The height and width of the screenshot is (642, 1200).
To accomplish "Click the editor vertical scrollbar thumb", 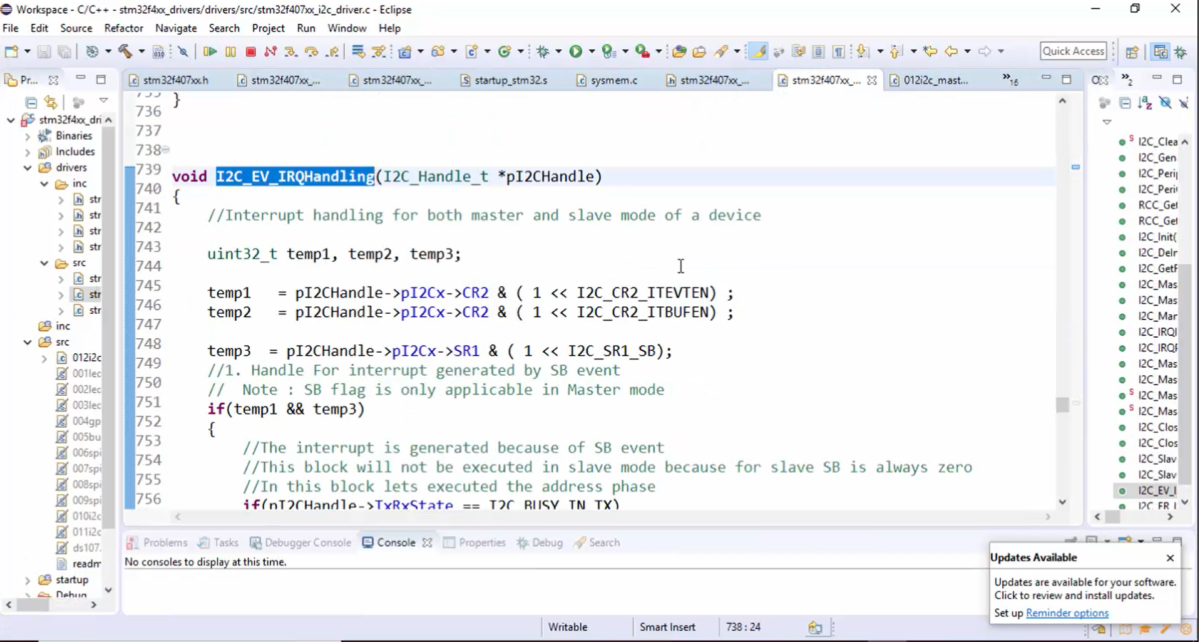I will (x=1062, y=405).
